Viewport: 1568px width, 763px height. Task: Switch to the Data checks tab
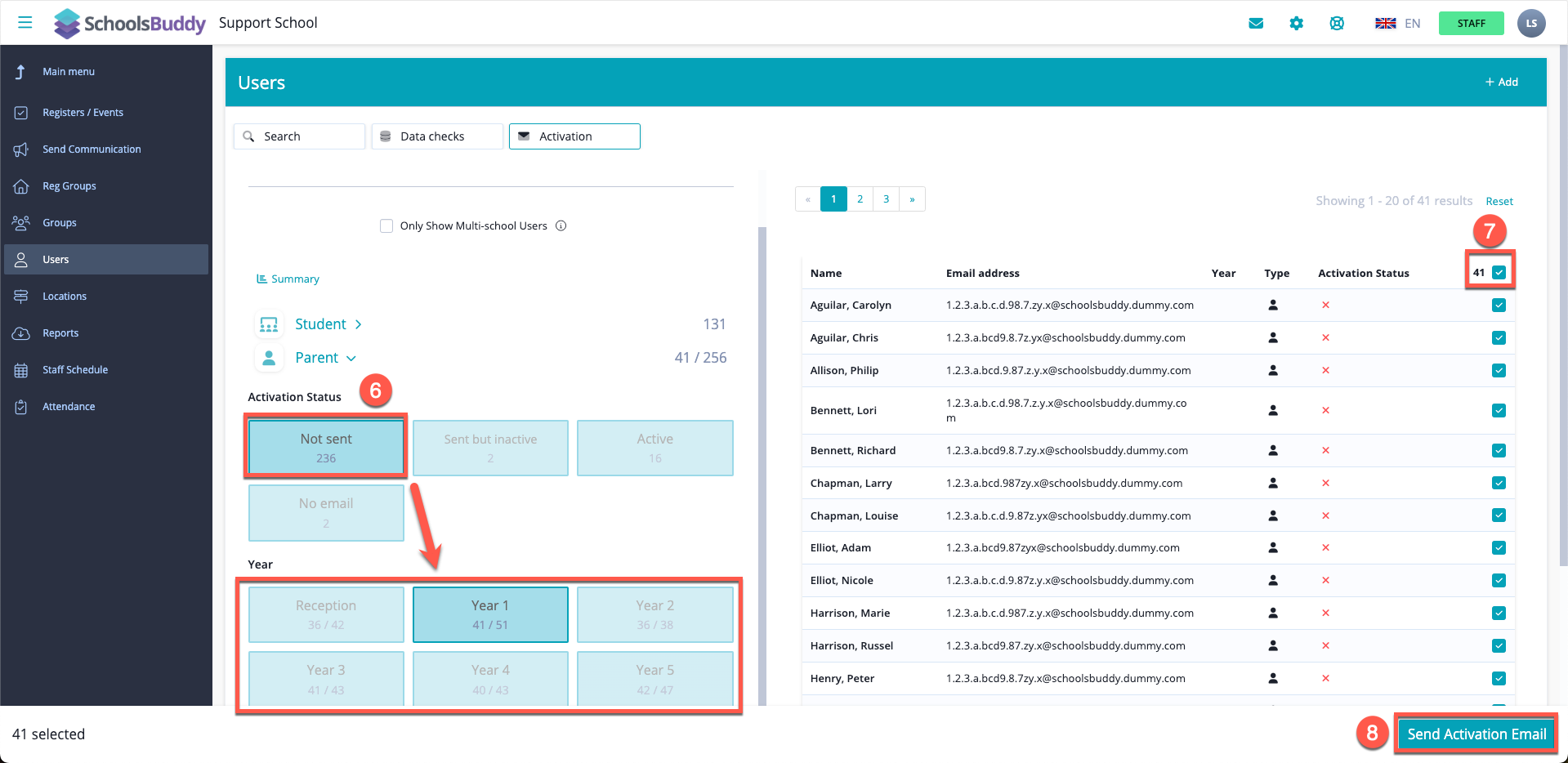tap(437, 136)
